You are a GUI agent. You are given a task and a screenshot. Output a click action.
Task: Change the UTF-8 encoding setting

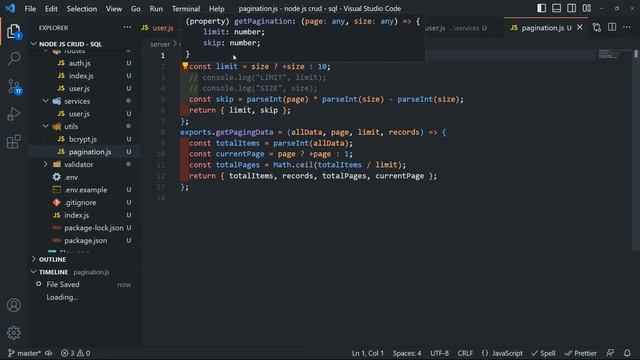pyautogui.click(x=440, y=353)
